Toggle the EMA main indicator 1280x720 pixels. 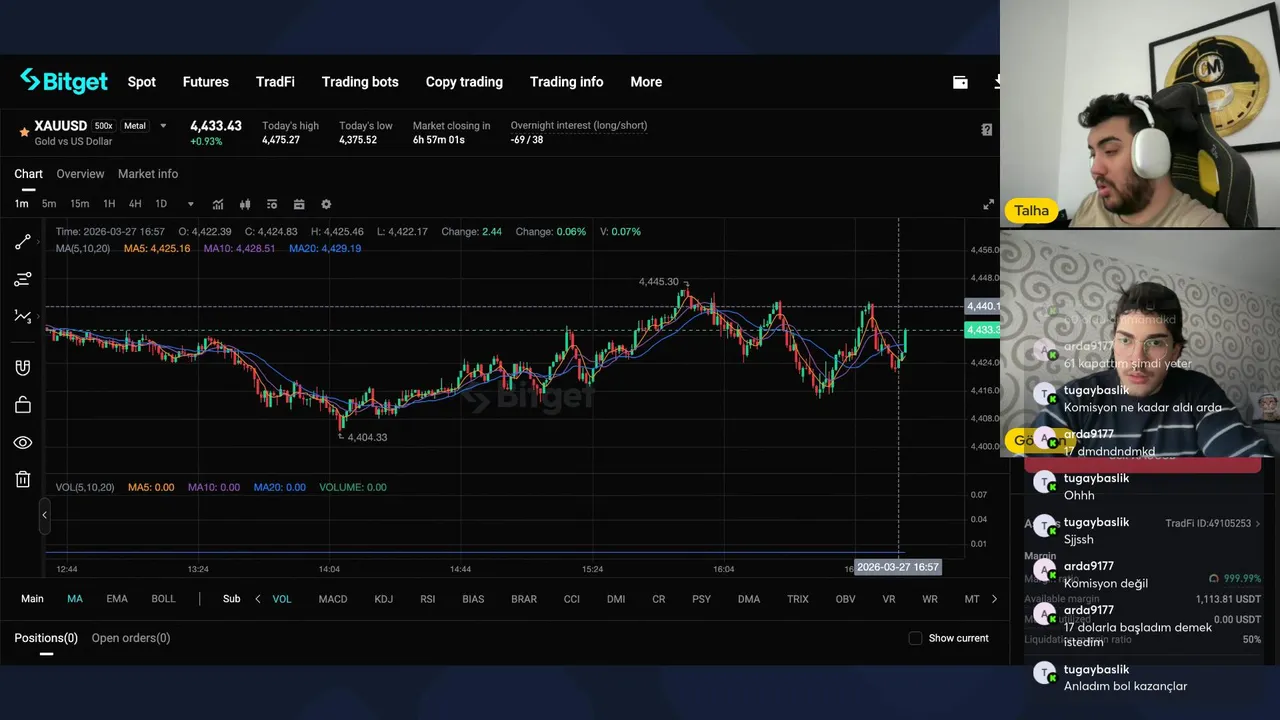(x=117, y=599)
